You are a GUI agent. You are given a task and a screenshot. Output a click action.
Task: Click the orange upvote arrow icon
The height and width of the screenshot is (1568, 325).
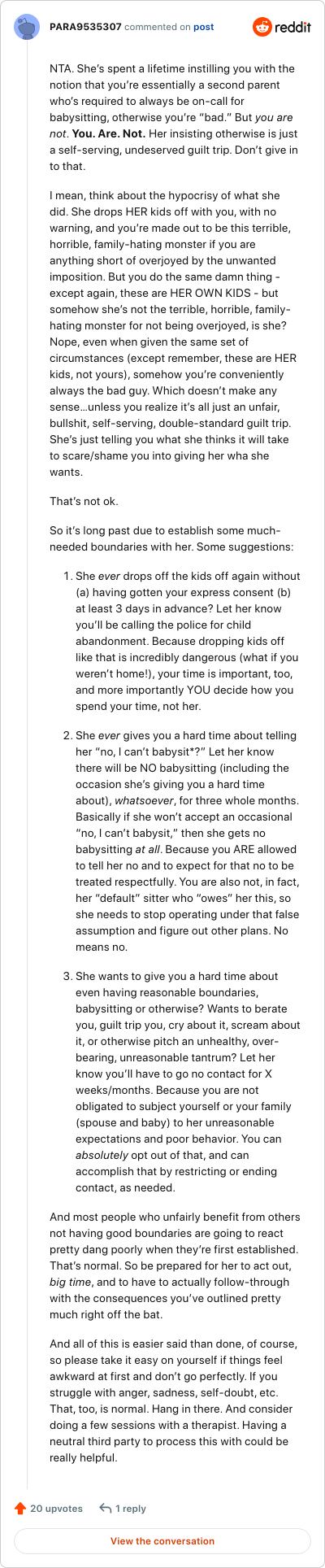click(x=20, y=1508)
